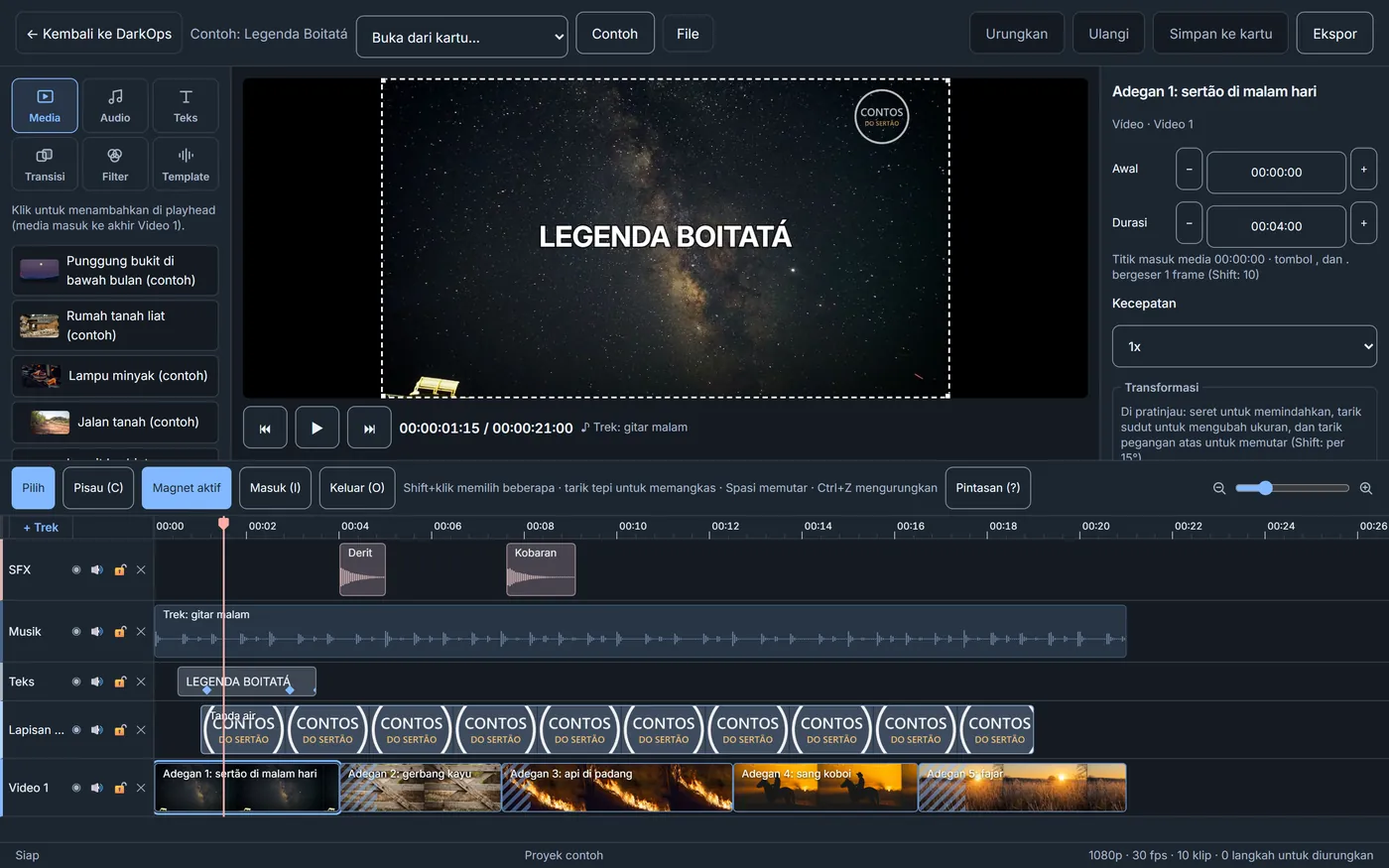
Task: Switch to the Audio panel tab
Action: [115, 105]
